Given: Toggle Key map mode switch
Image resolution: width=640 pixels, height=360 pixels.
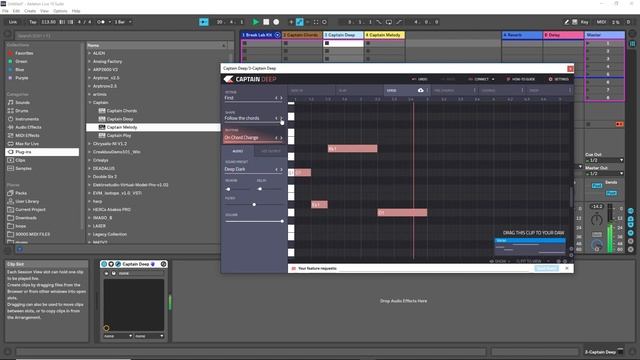Looking at the screenshot, I should click(x=584, y=22).
